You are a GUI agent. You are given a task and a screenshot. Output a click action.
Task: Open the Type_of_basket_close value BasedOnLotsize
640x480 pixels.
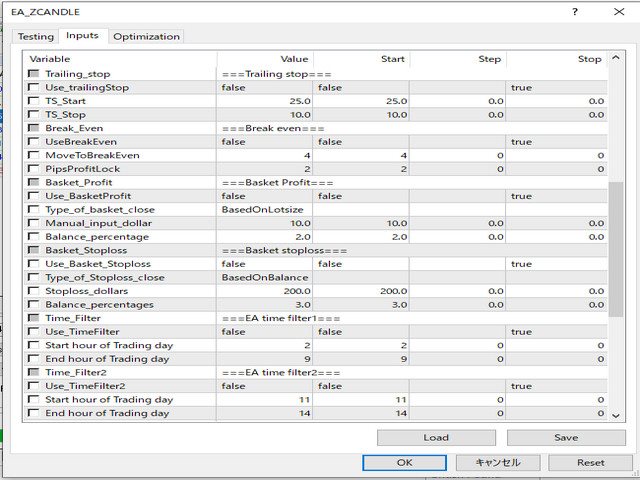(x=265, y=210)
